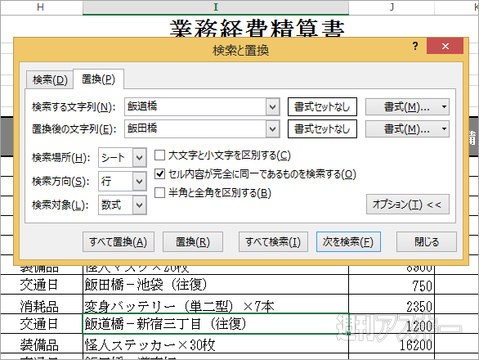Click the すべて置換(A) button
The height and width of the screenshot is (360, 479).
pyautogui.click(x=118, y=242)
